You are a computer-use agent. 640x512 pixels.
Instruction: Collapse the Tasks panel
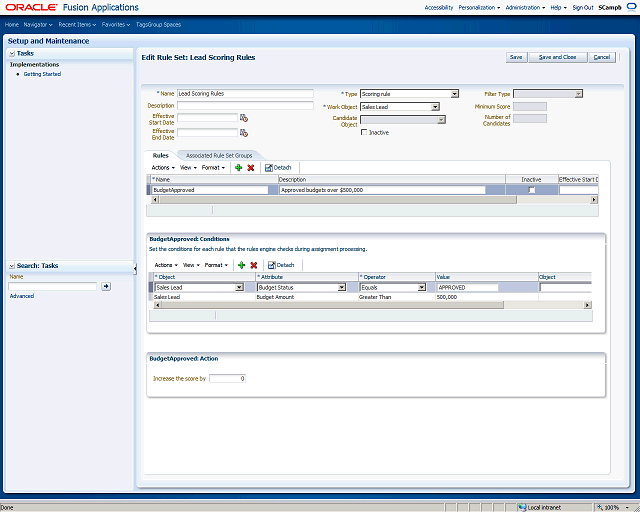(12, 53)
